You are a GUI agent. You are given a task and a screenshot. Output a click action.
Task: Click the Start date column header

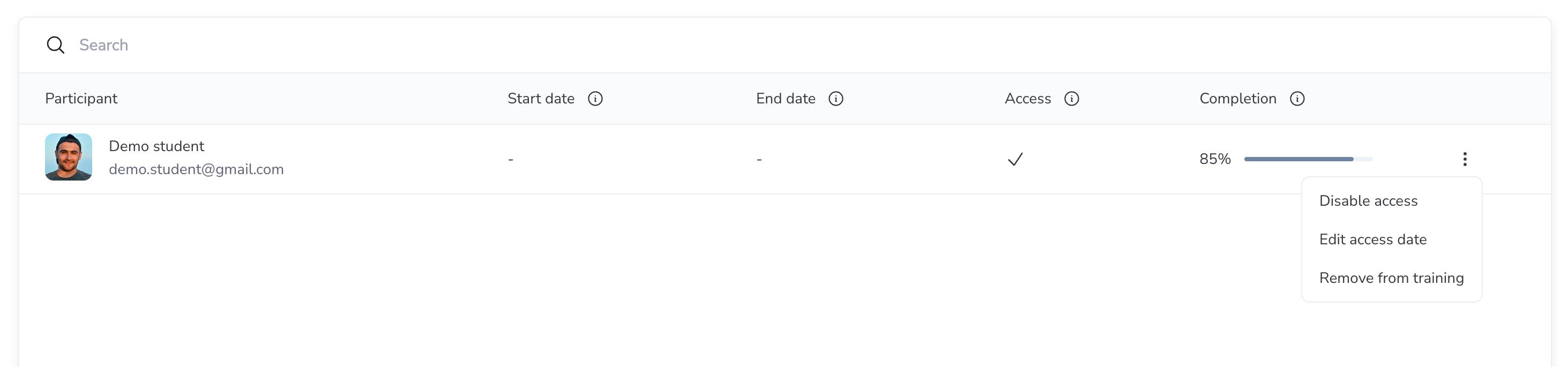pos(541,99)
